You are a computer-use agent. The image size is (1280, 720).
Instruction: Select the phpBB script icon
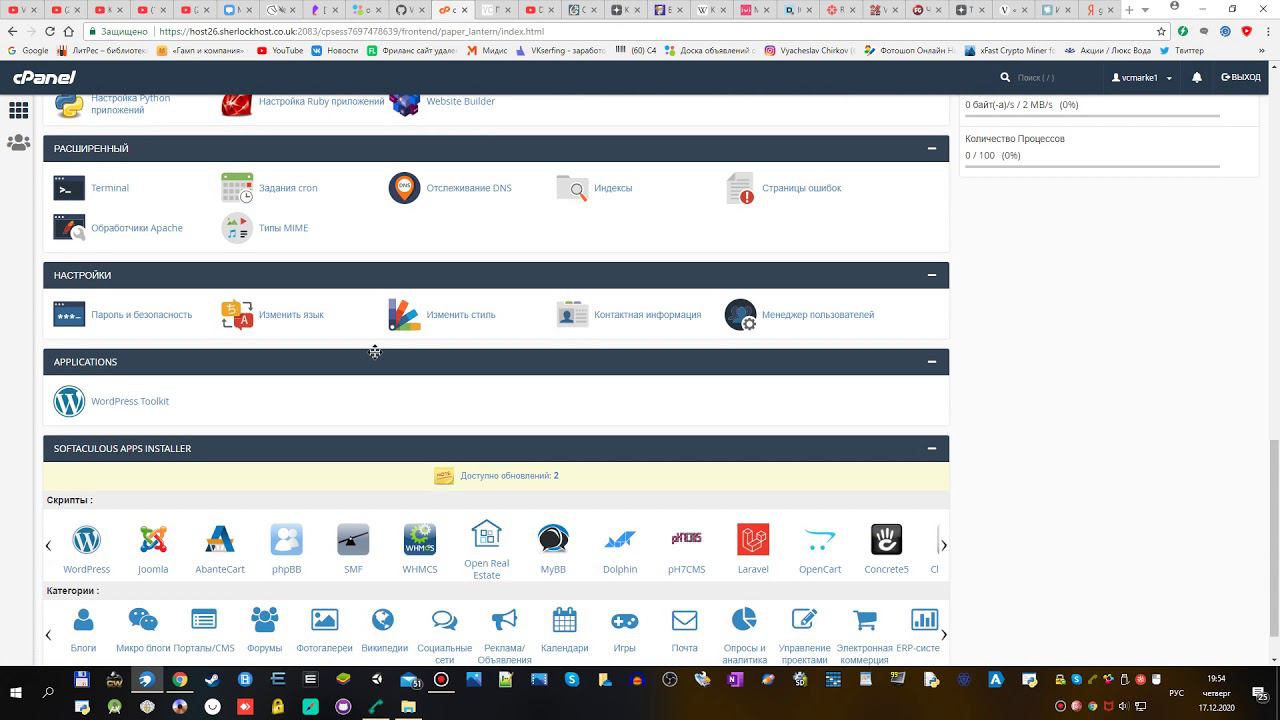point(286,540)
